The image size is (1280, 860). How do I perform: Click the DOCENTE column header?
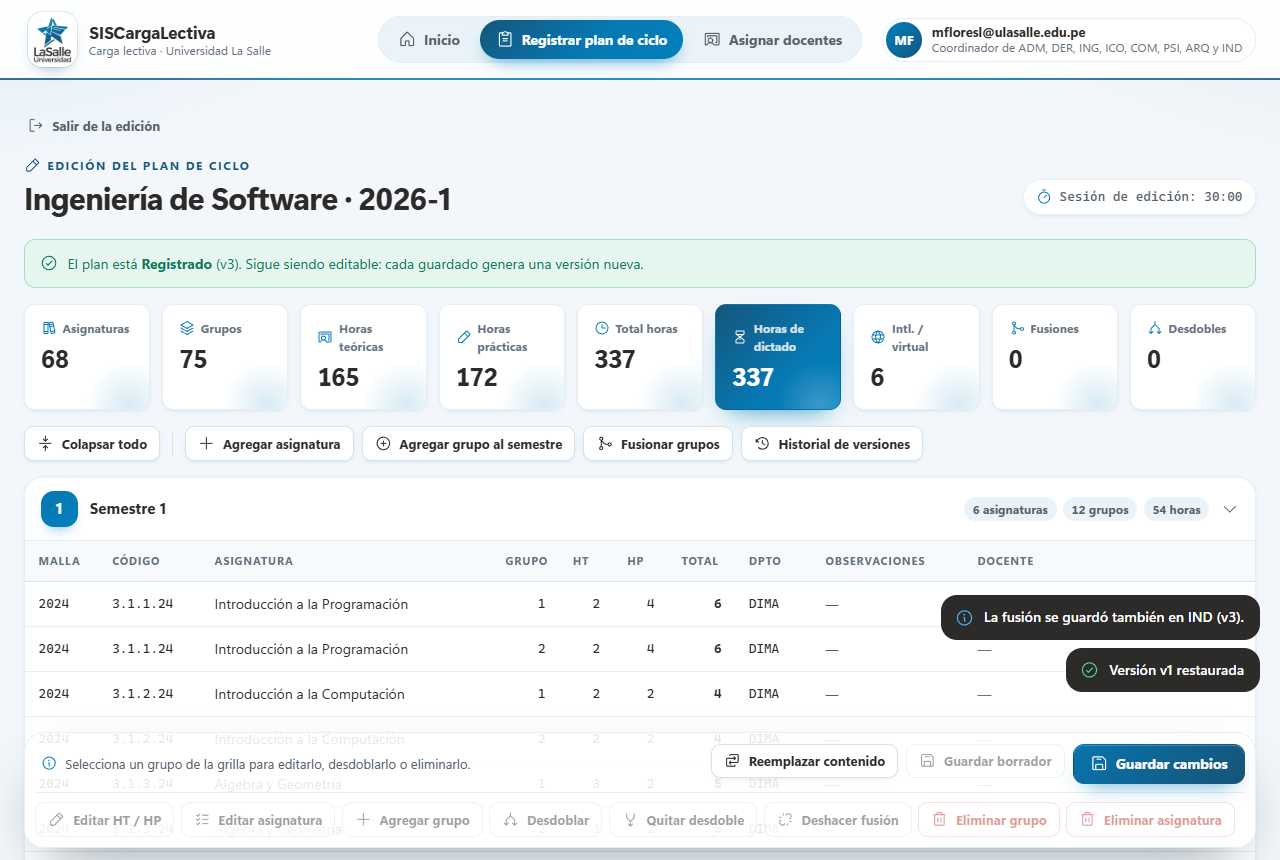(1006, 561)
